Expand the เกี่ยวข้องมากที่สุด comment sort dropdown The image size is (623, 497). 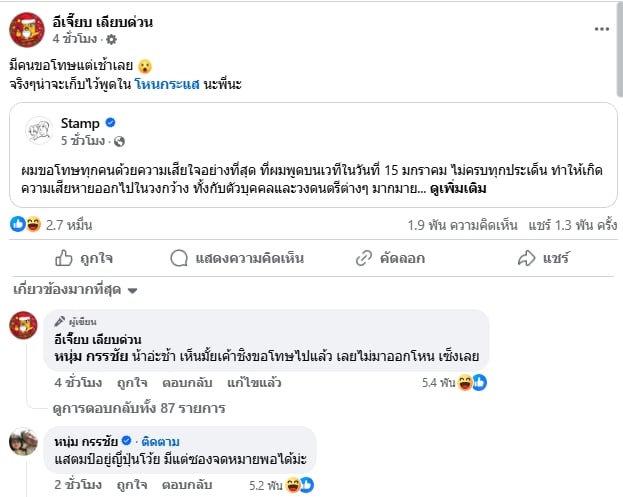pyautogui.click(x=75, y=291)
